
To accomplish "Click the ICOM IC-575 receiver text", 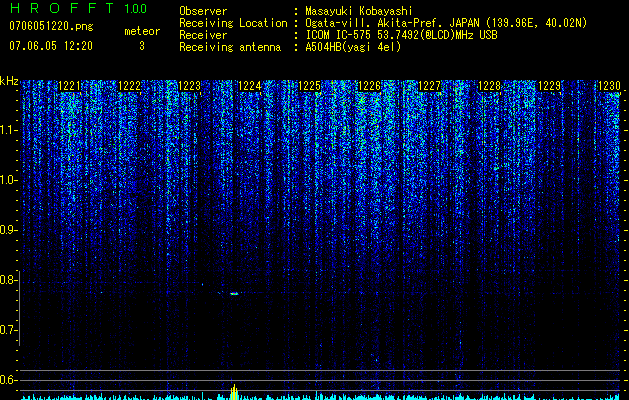I will coord(401,35).
